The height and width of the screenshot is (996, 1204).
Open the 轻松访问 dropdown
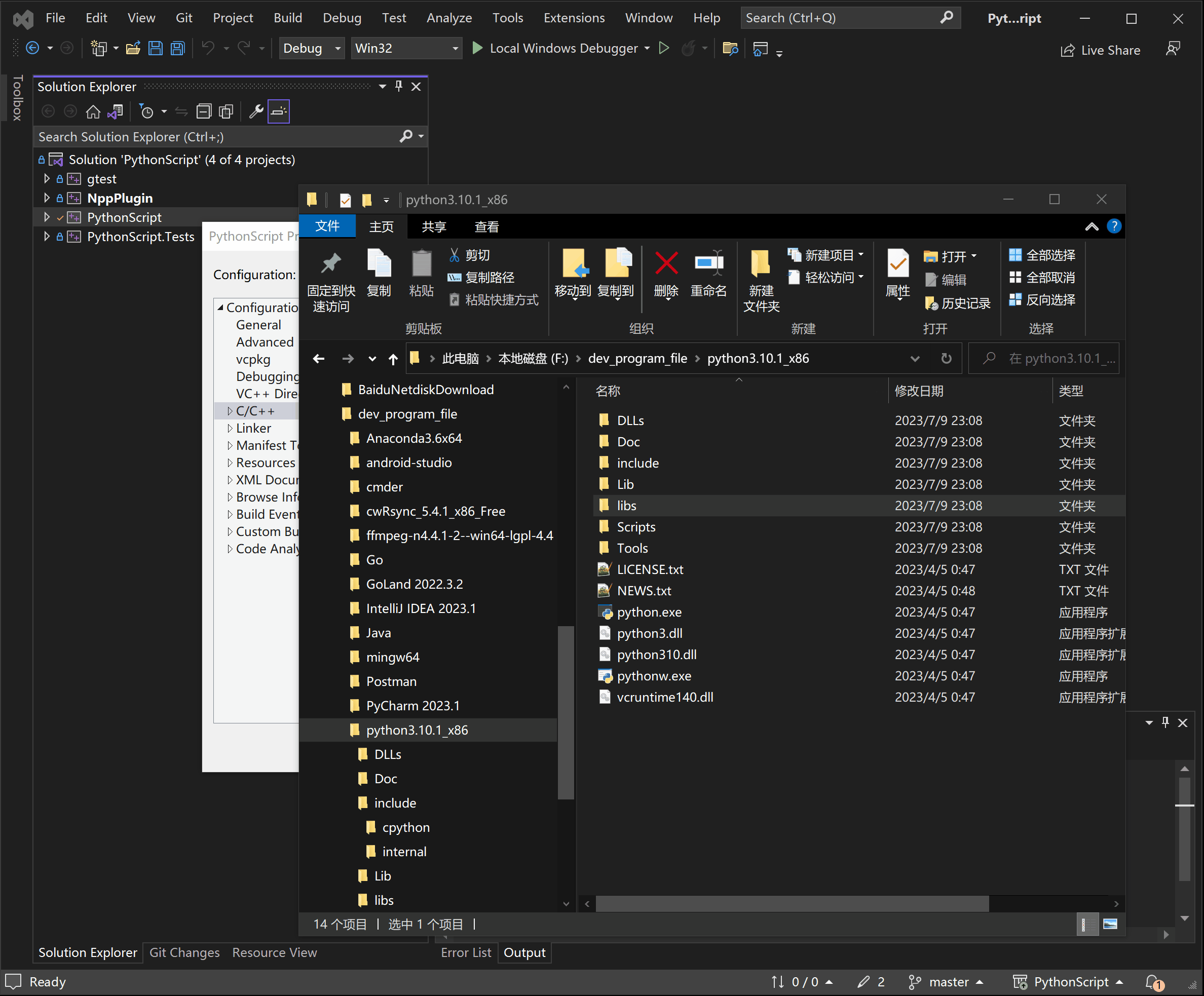[x=826, y=277]
